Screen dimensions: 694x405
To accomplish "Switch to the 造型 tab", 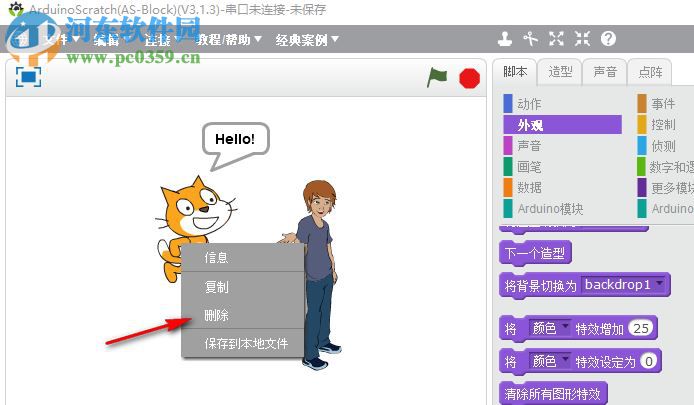I will 560,71.
